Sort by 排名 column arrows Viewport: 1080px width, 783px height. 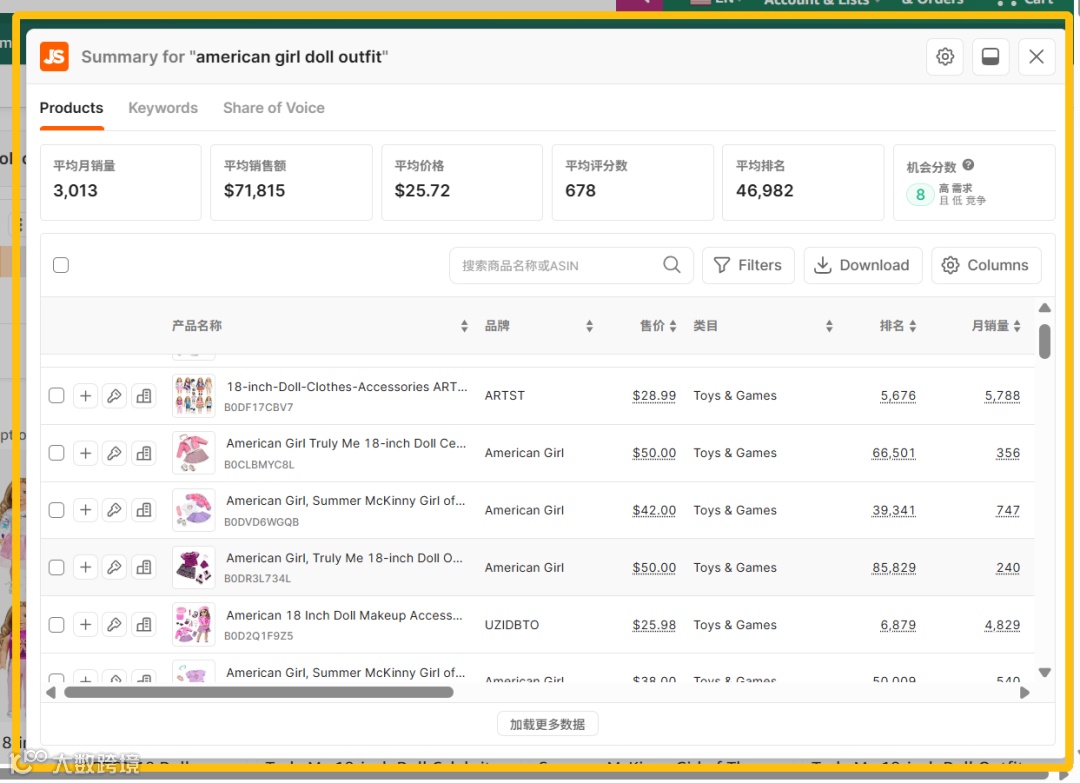coord(913,326)
